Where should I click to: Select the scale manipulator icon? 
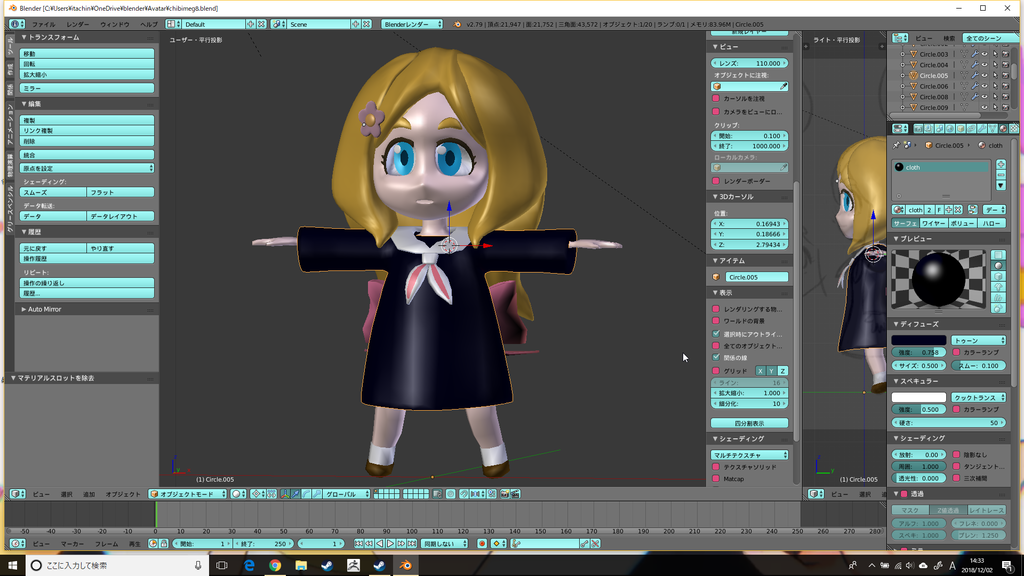click(317, 494)
